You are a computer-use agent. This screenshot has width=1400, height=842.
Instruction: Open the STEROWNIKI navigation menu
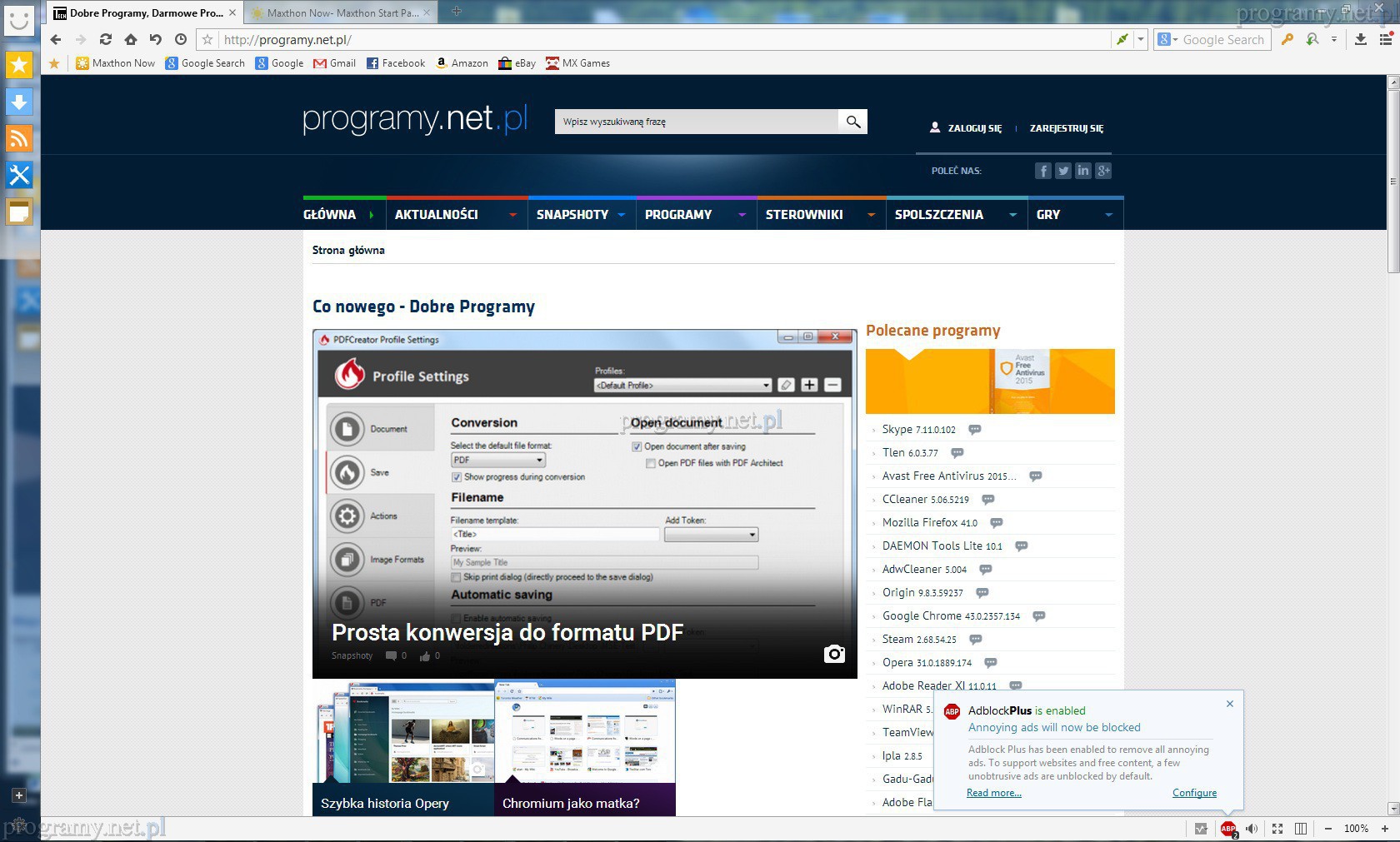pos(804,215)
